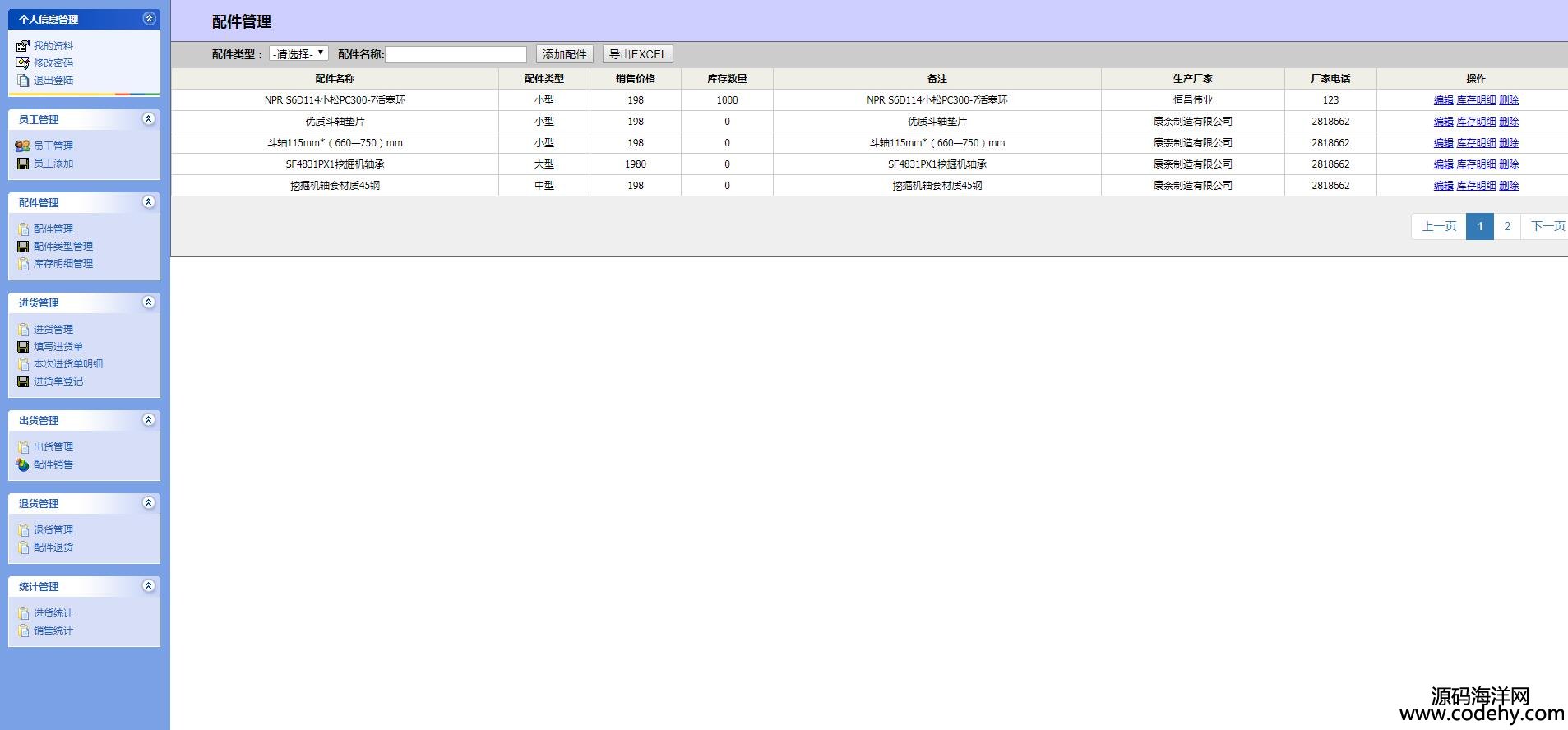The height and width of the screenshot is (730, 1568).
Task: Collapse the 进货管理 sidebar panel
Action: click(x=149, y=303)
